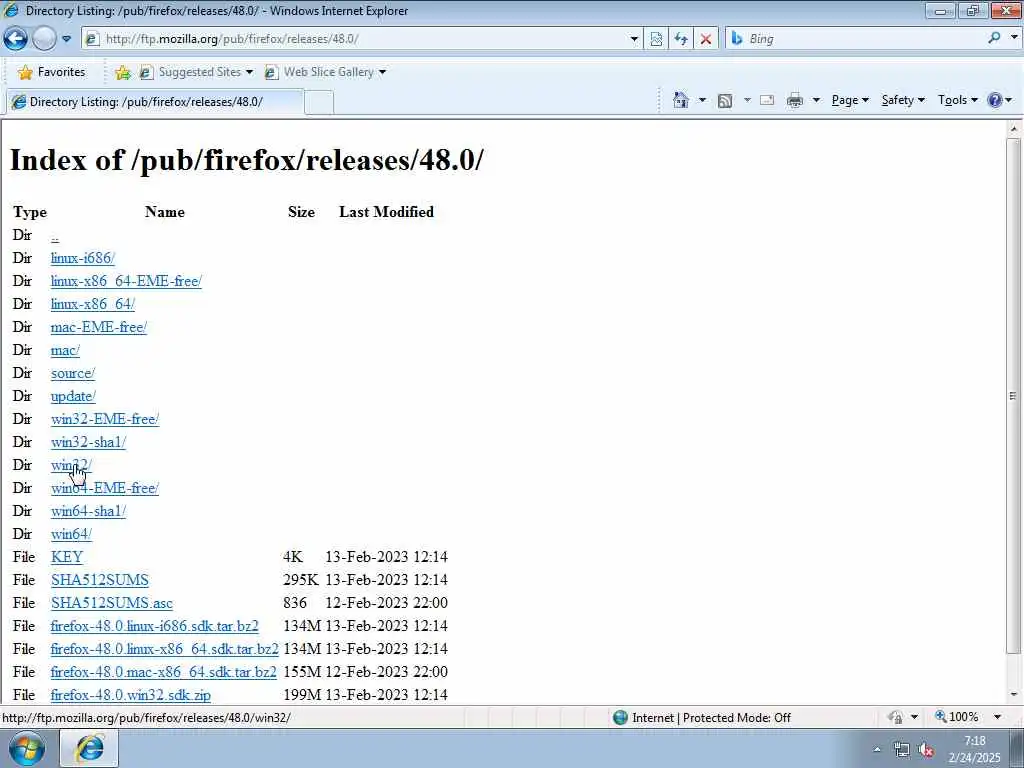
Task: Open Web Slice Gallery favorites item
Action: (325, 72)
